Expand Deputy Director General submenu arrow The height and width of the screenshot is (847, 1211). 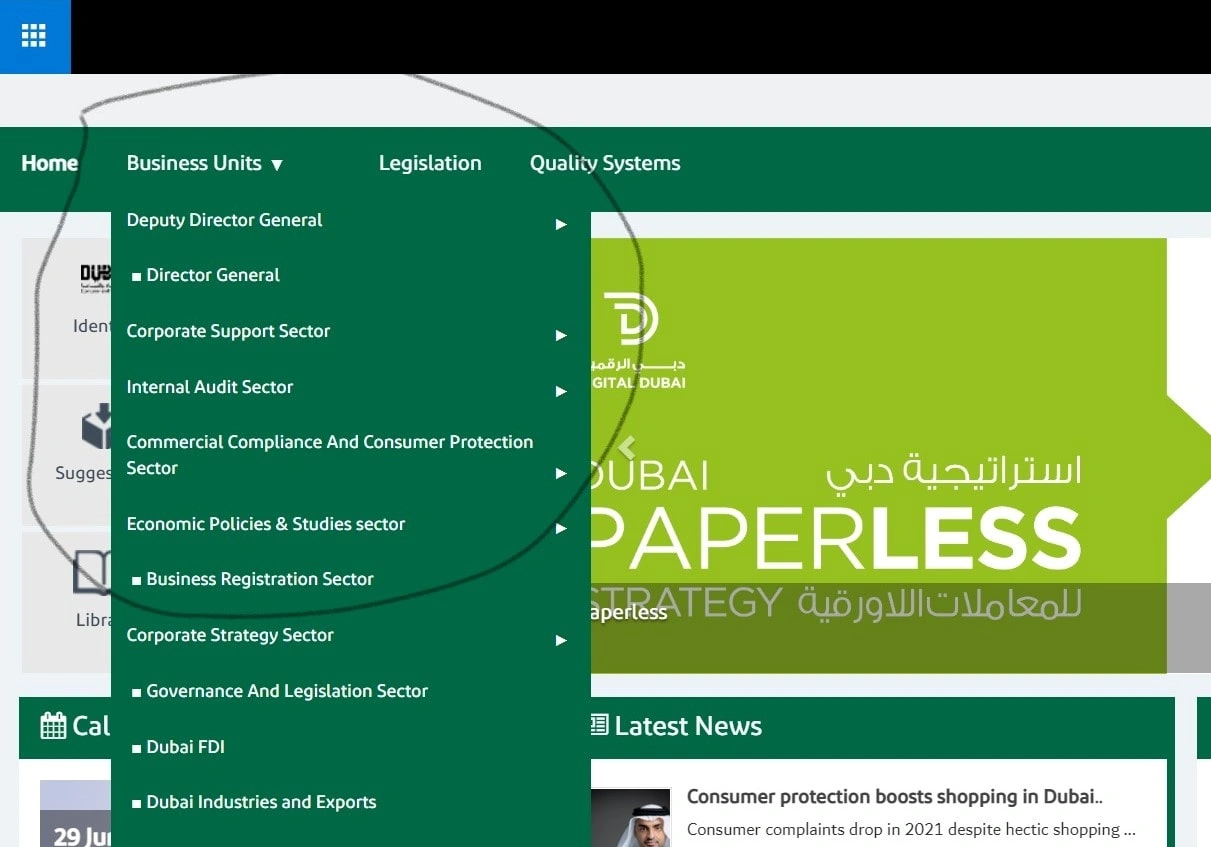(561, 224)
